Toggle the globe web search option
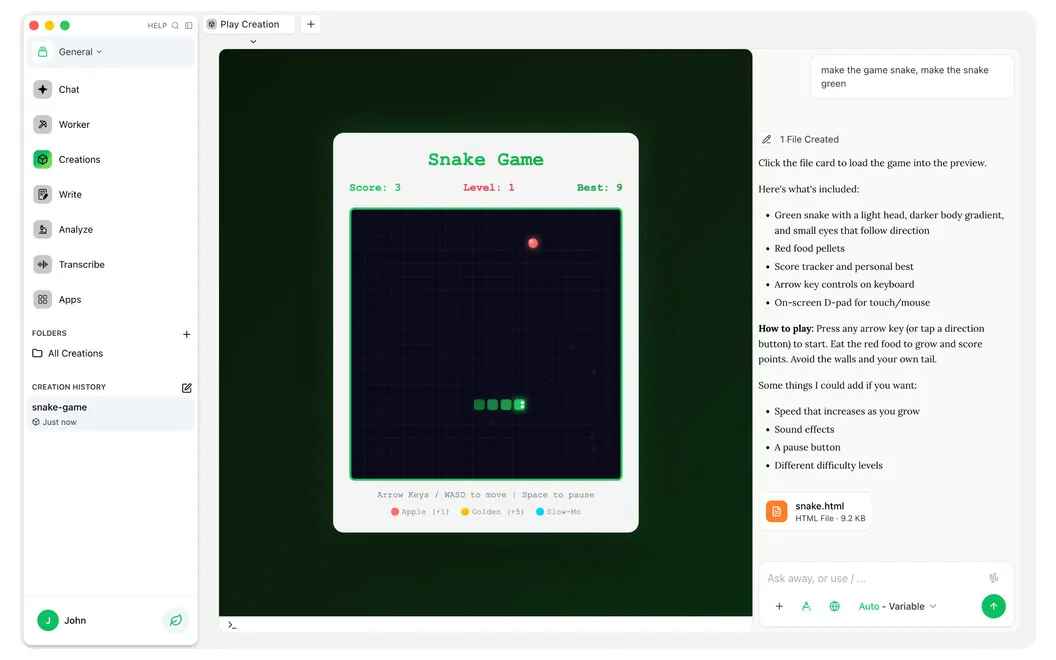Image resolution: width=1056 pixels, height=660 pixels. (834, 606)
